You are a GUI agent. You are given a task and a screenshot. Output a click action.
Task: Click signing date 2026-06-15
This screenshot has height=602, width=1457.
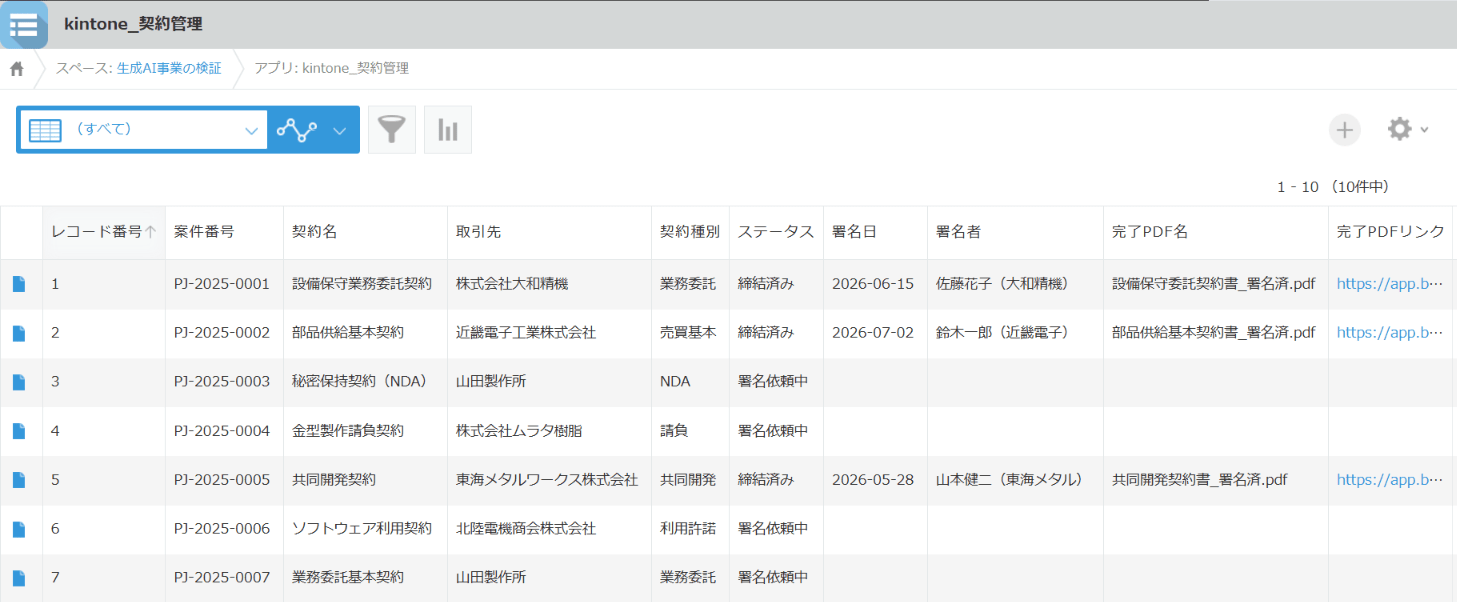[x=873, y=284]
